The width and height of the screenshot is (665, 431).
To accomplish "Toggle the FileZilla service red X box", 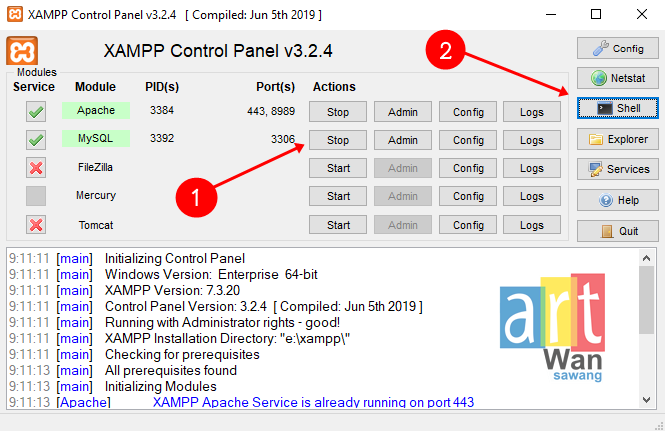I will [36, 168].
